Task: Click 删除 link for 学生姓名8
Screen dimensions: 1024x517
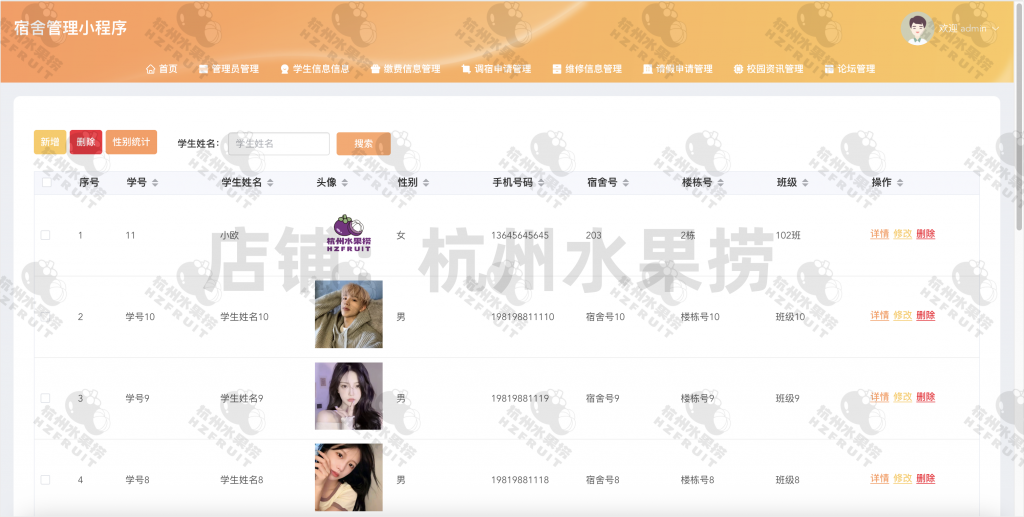Action: click(925, 478)
